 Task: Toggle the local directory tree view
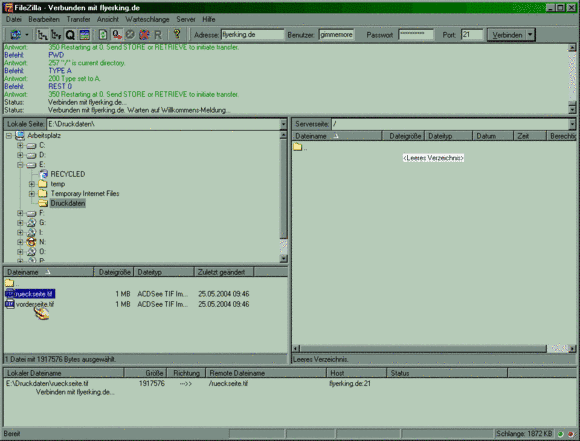tap(43, 35)
